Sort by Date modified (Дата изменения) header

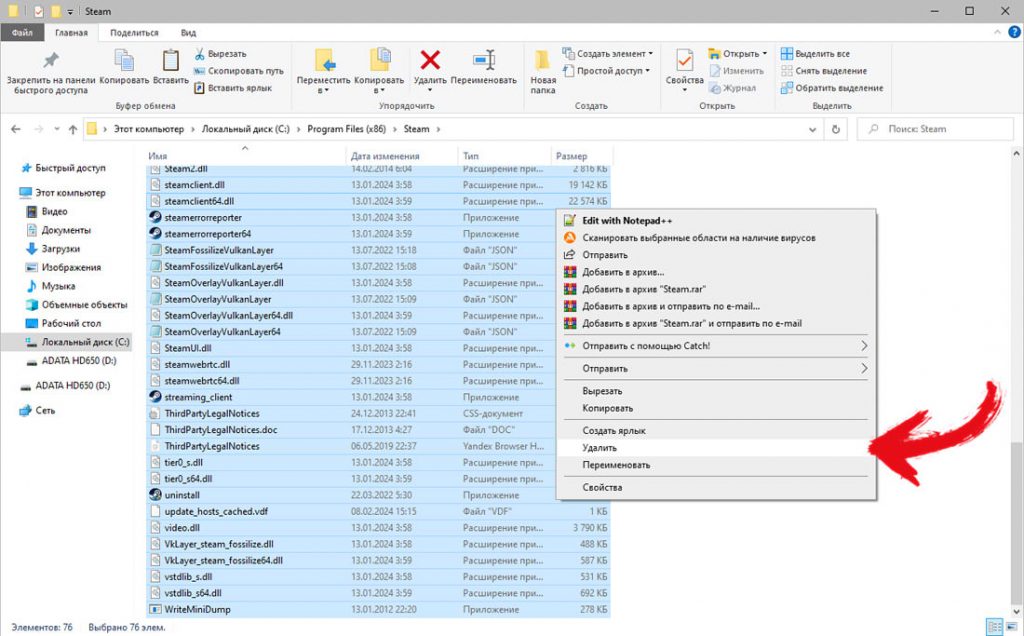pos(385,156)
